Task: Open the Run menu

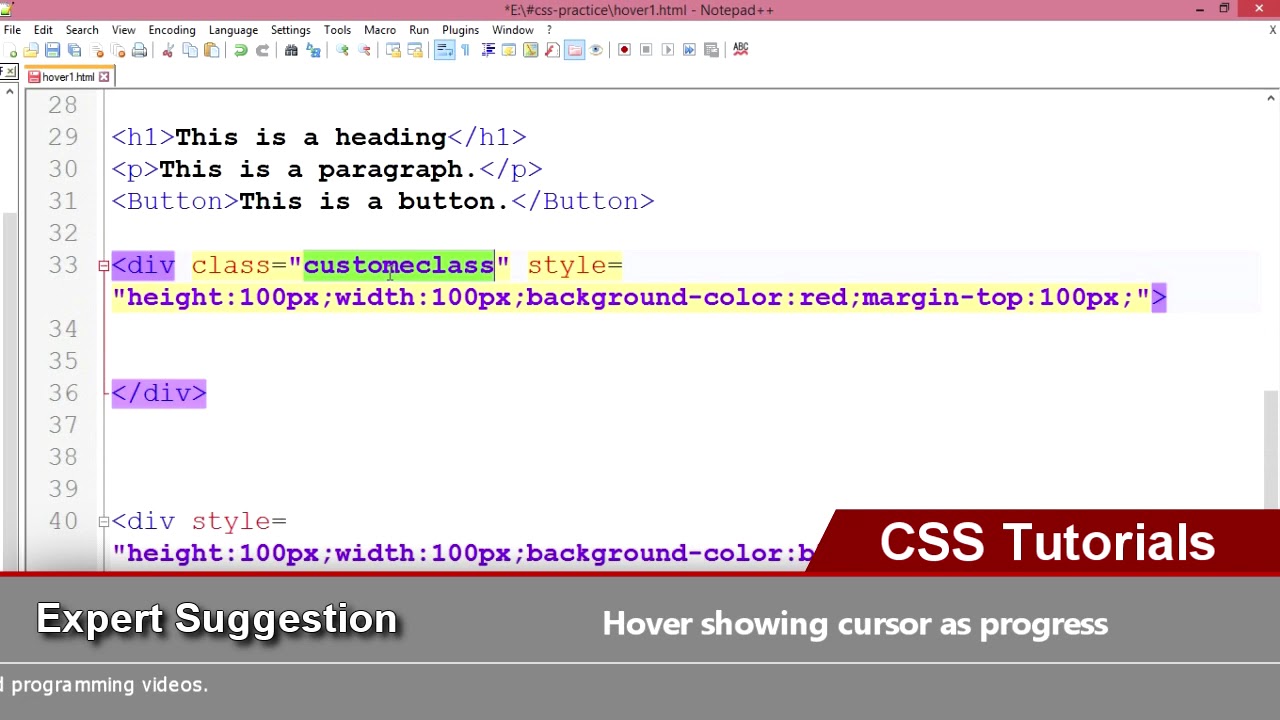Action: (x=419, y=30)
